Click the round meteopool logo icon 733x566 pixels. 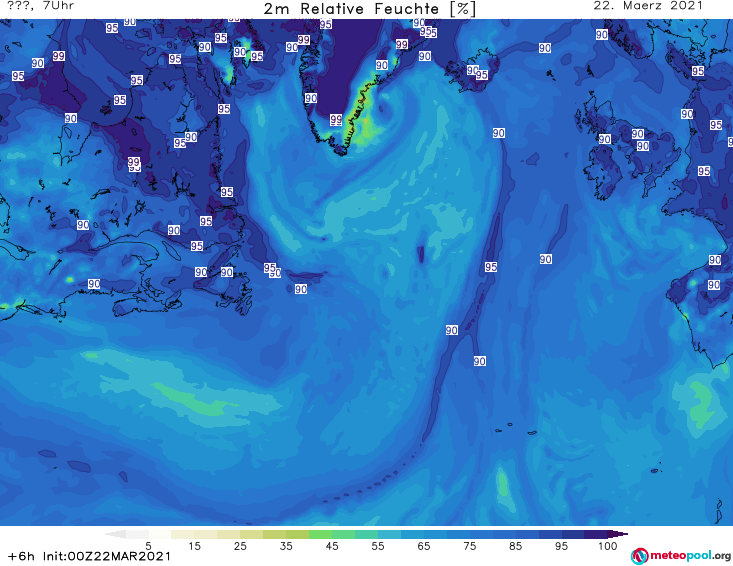click(640, 556)
